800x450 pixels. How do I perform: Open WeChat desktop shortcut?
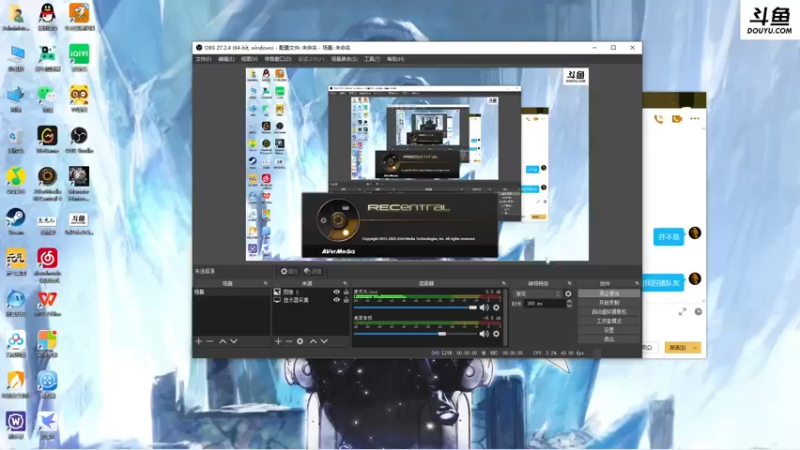tap(47, 98)
